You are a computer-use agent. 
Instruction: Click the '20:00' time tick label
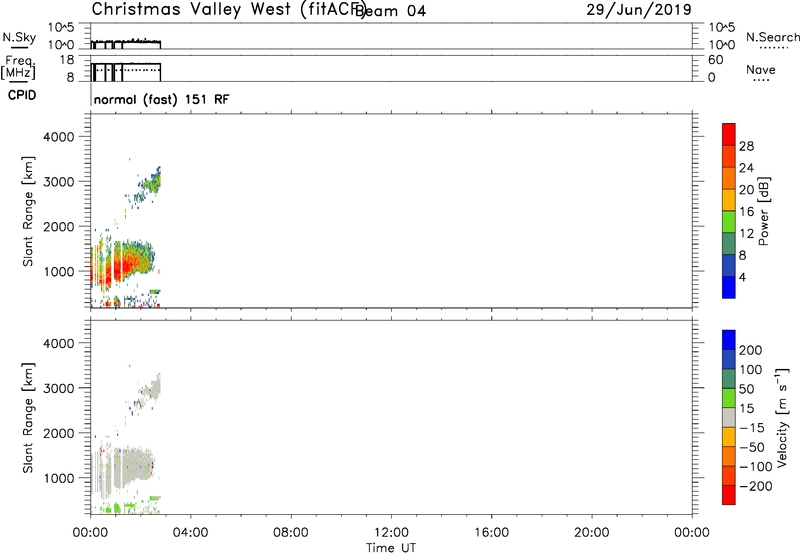tap(591, 533)
